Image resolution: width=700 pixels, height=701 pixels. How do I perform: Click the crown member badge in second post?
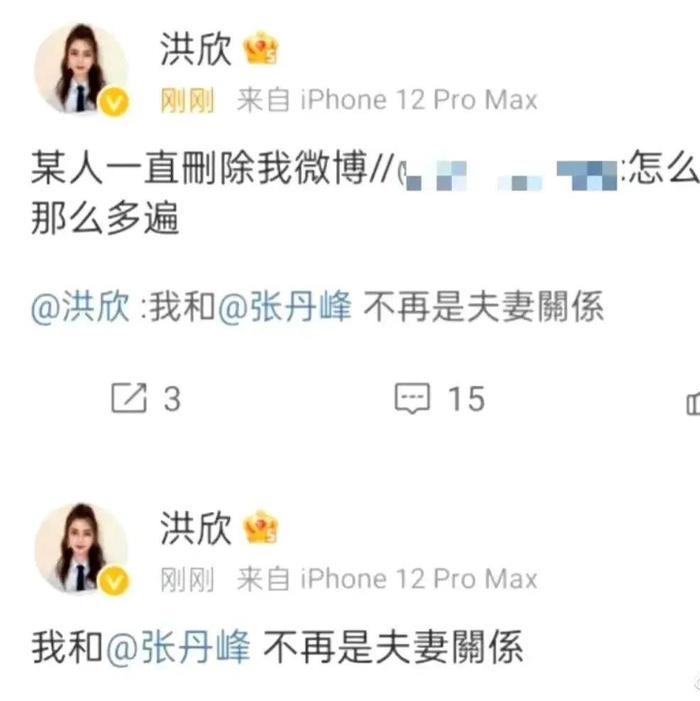coord(261,527)
